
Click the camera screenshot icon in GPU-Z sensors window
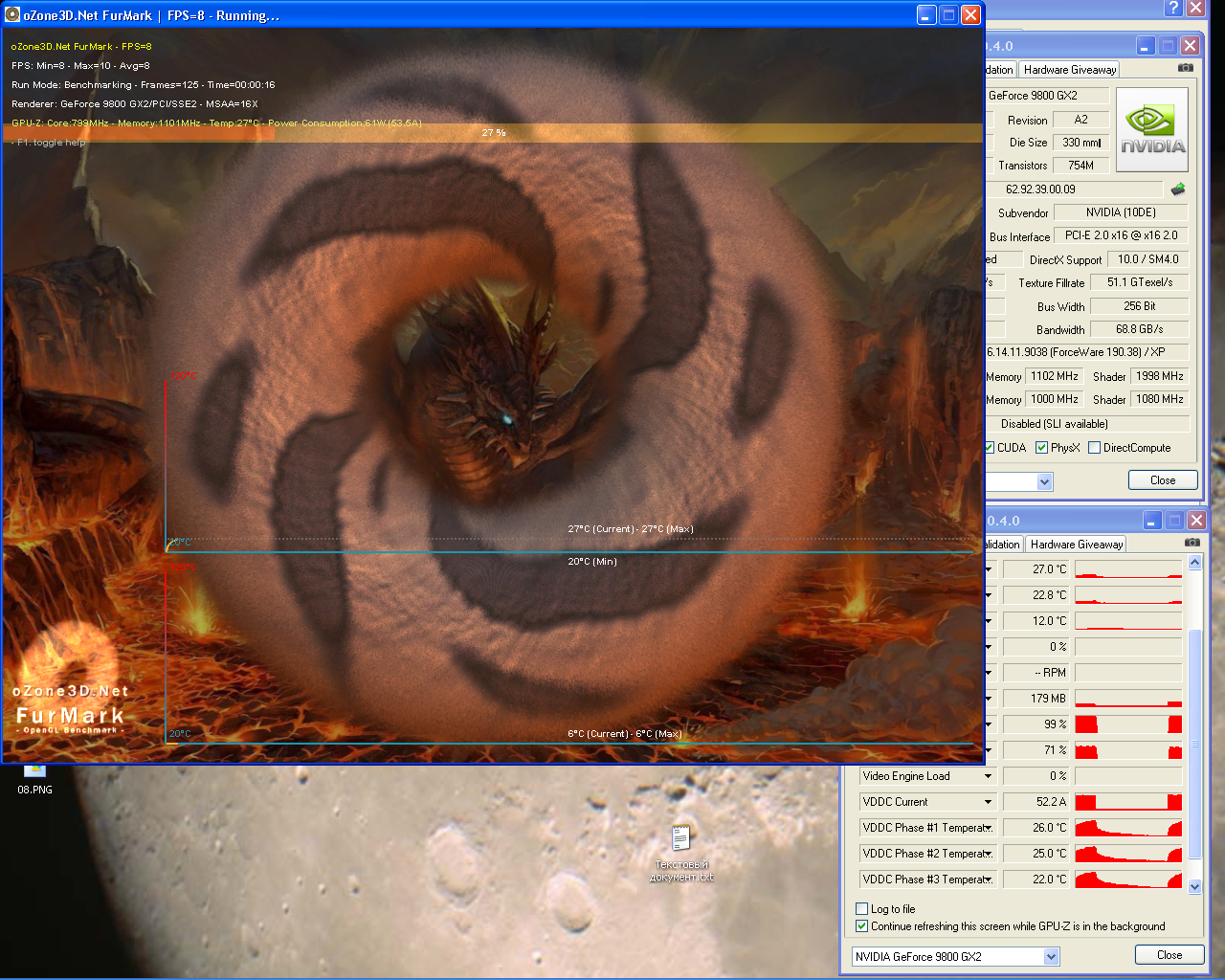1192,543
